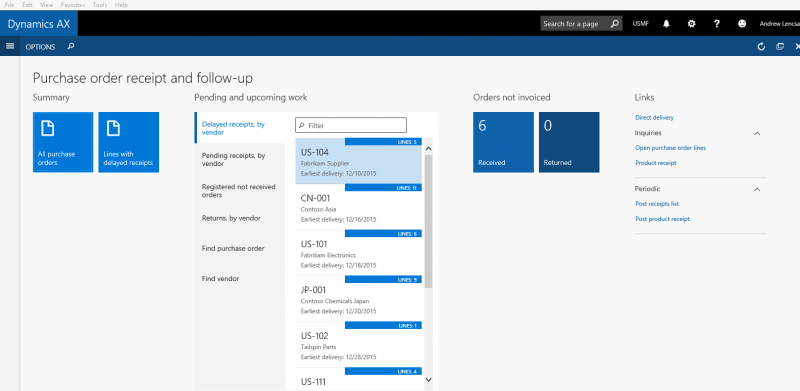The height and width of the screenshot is (391, 800).
Task: Open the hamburger navigation menu
Action: [x=10, y=46]
